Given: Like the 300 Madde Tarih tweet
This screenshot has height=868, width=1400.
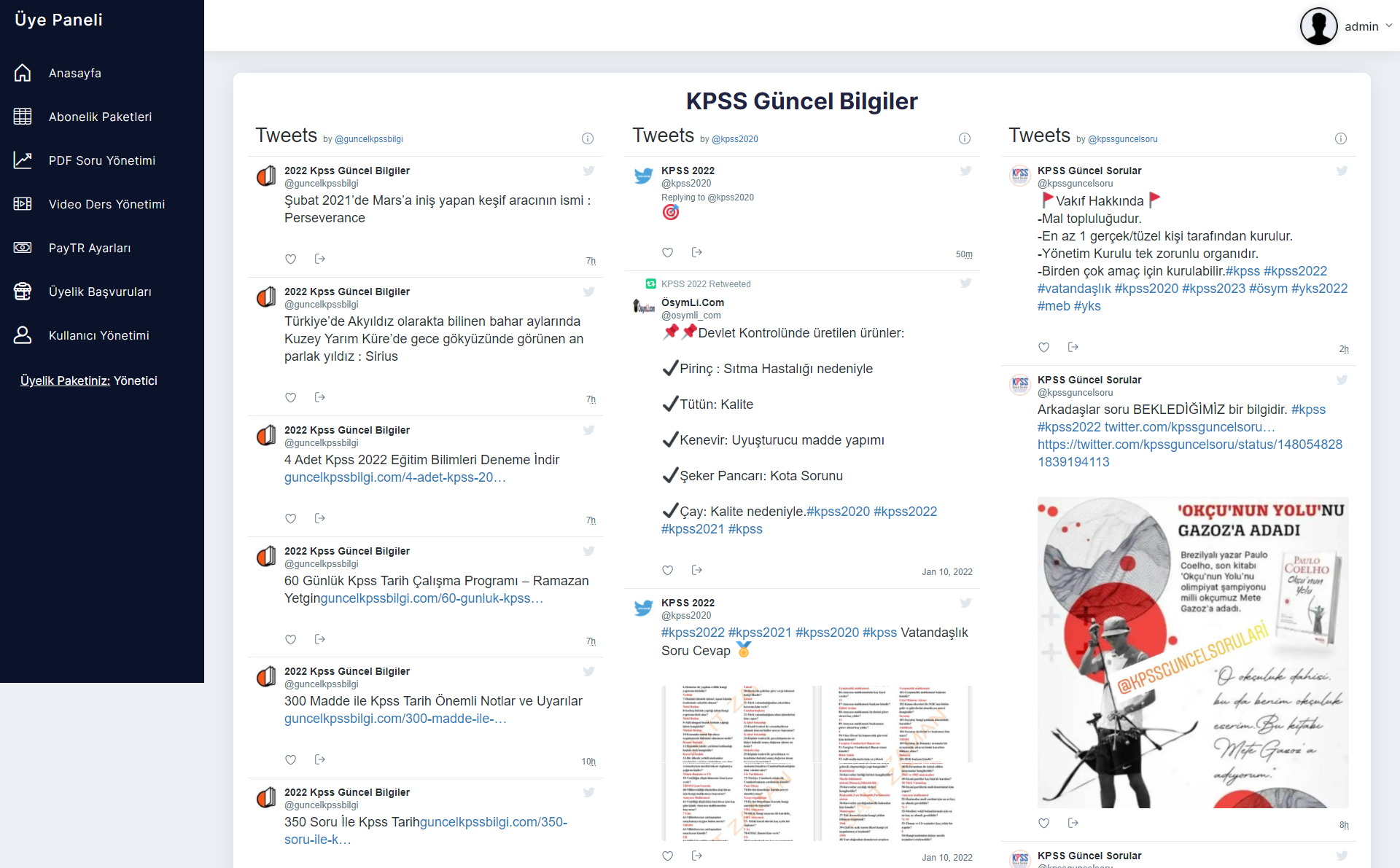Looking at the screenshot, I should 291,759.
